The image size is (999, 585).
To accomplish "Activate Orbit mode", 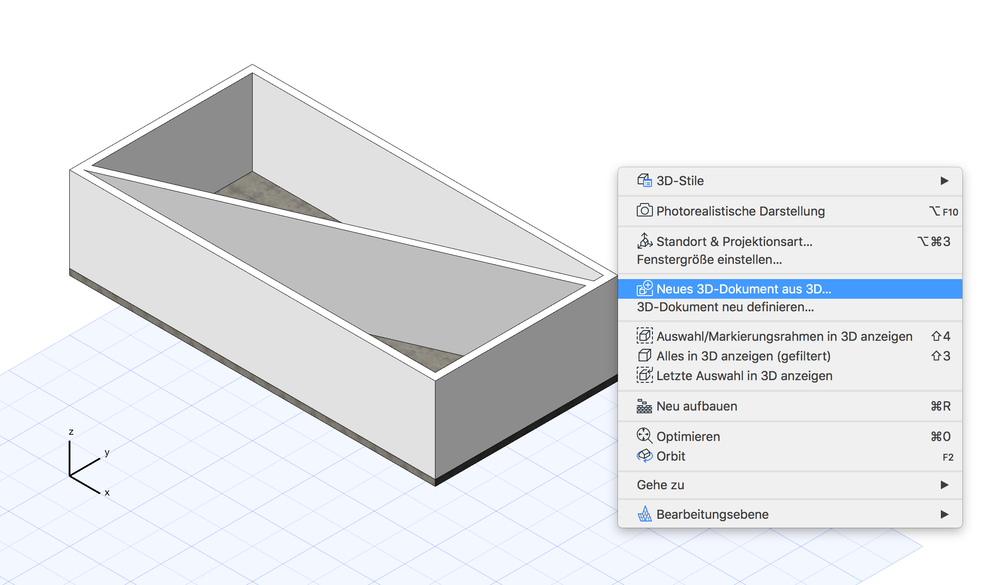I will coord(790,456).
